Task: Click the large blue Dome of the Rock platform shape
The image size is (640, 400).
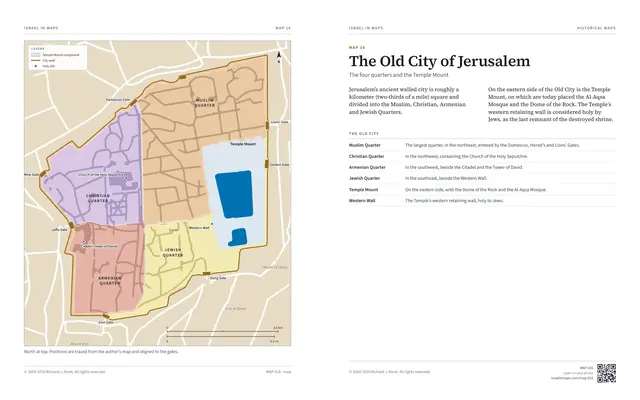Action: point(234,194)
